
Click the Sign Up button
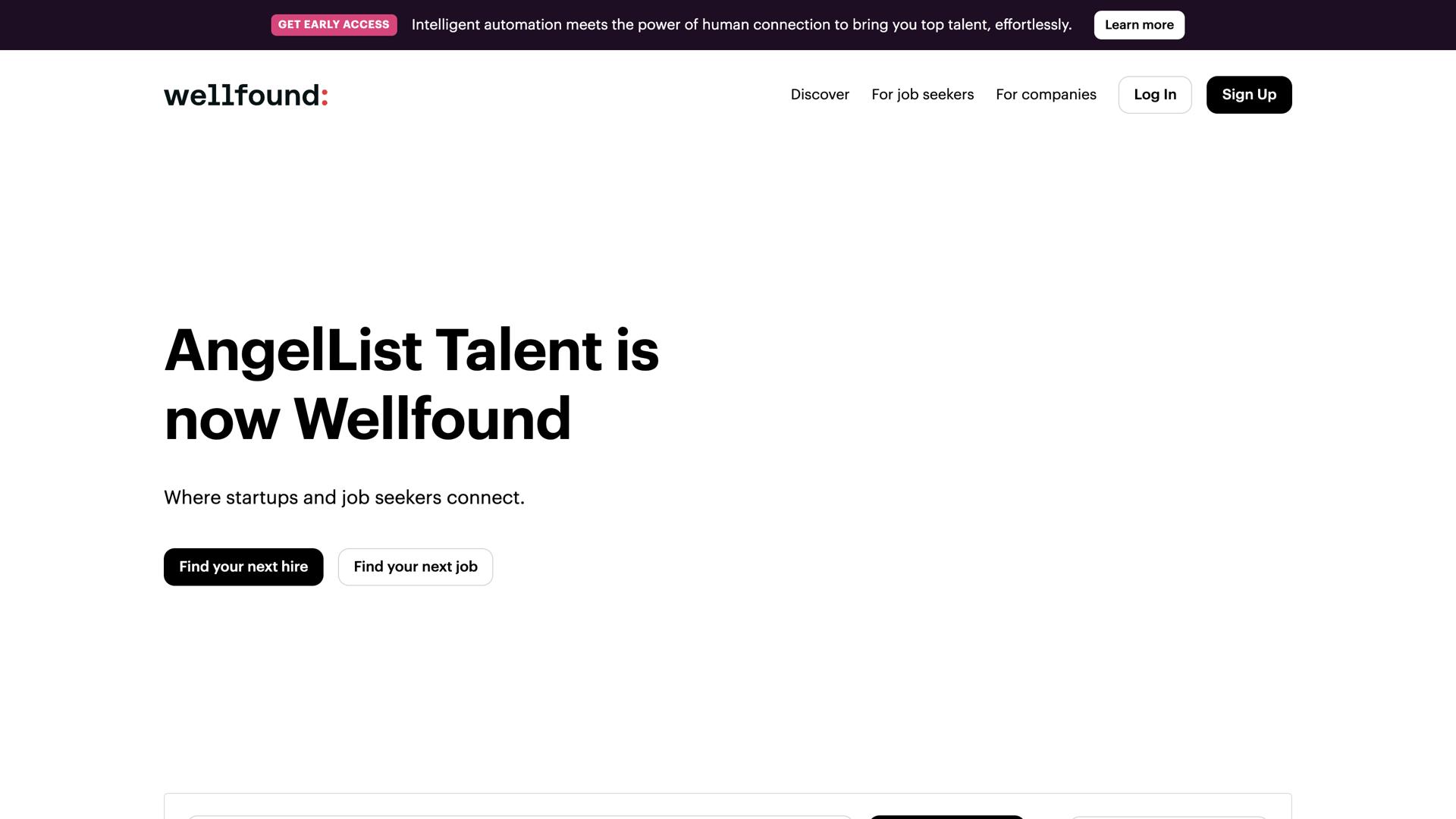(1249, 94)
